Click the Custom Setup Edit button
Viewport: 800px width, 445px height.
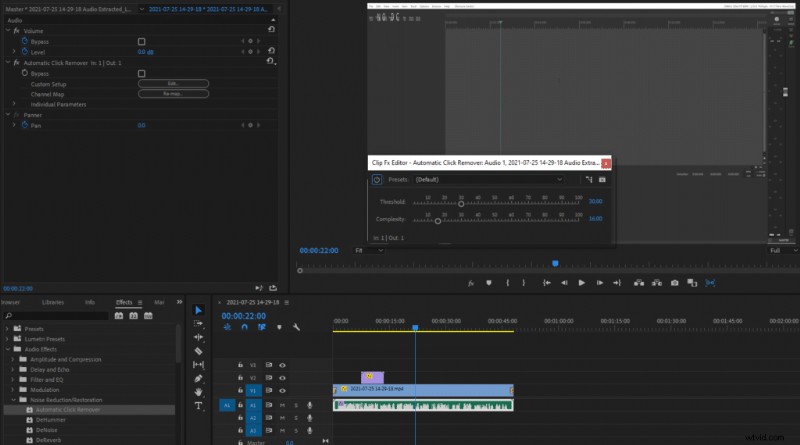173,84
